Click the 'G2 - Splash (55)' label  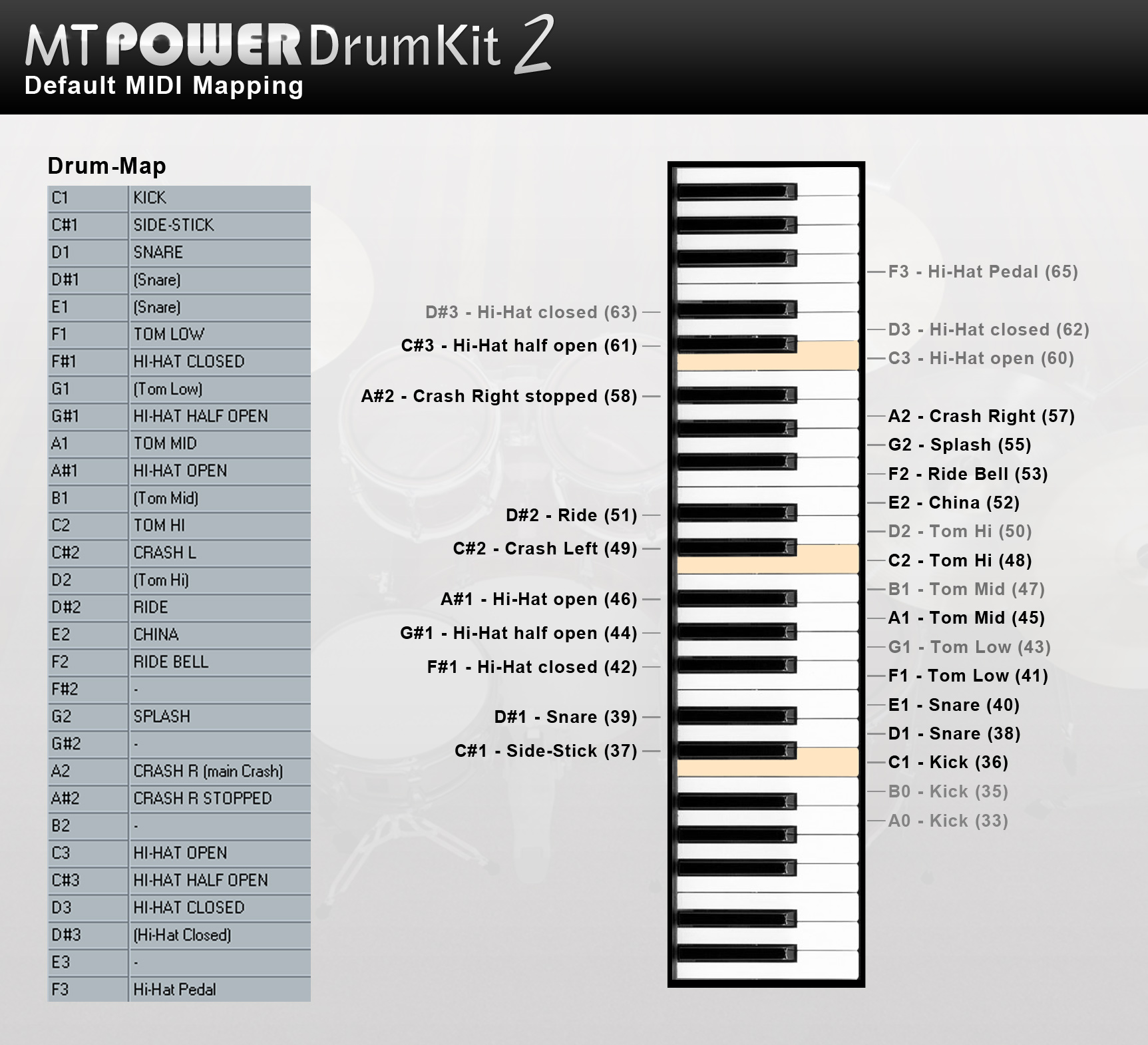(x=960, y=445)
